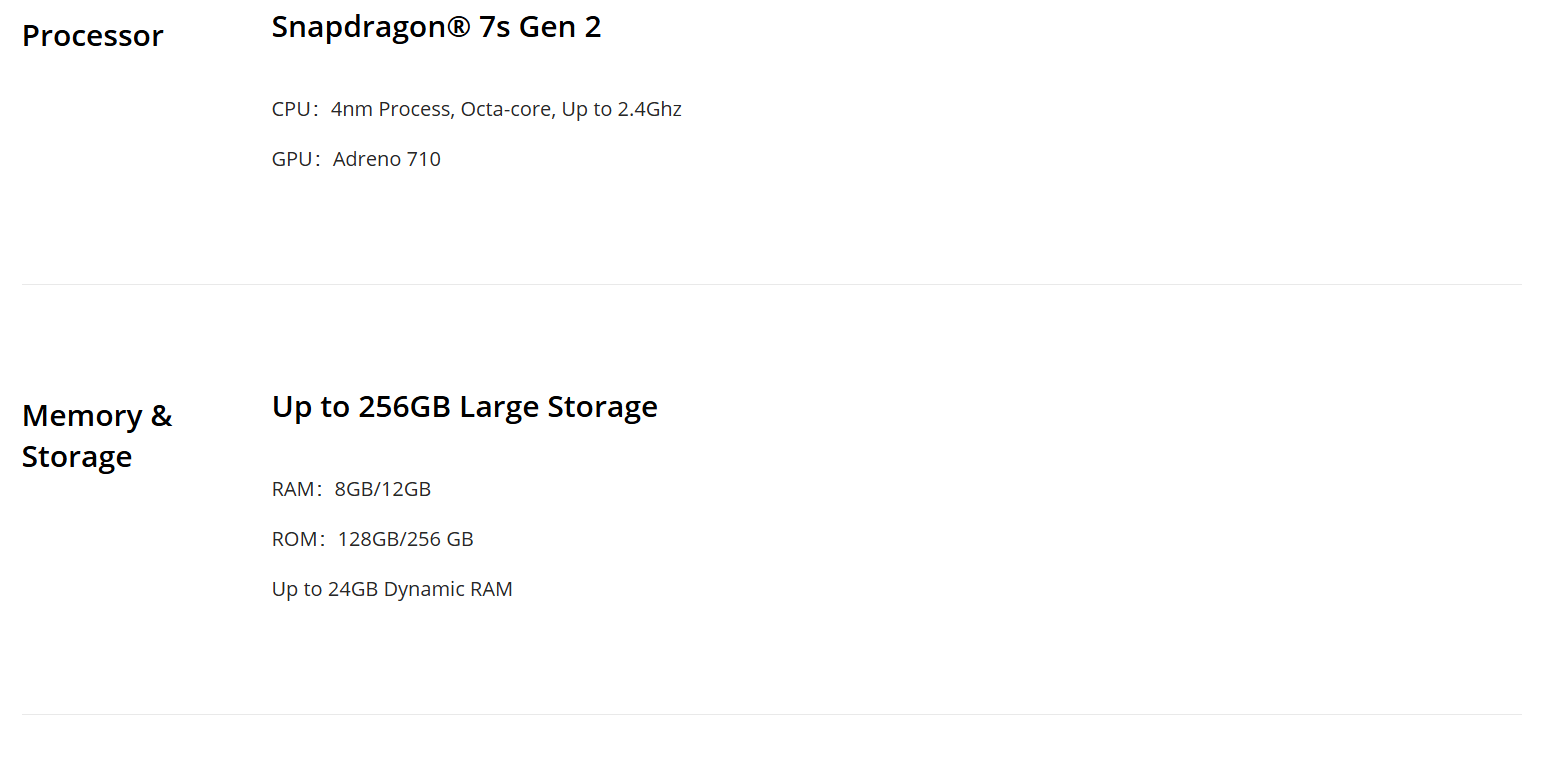Click the GPU label text
The height and width of the screenshot is (775, 1563).
(291, 159)
